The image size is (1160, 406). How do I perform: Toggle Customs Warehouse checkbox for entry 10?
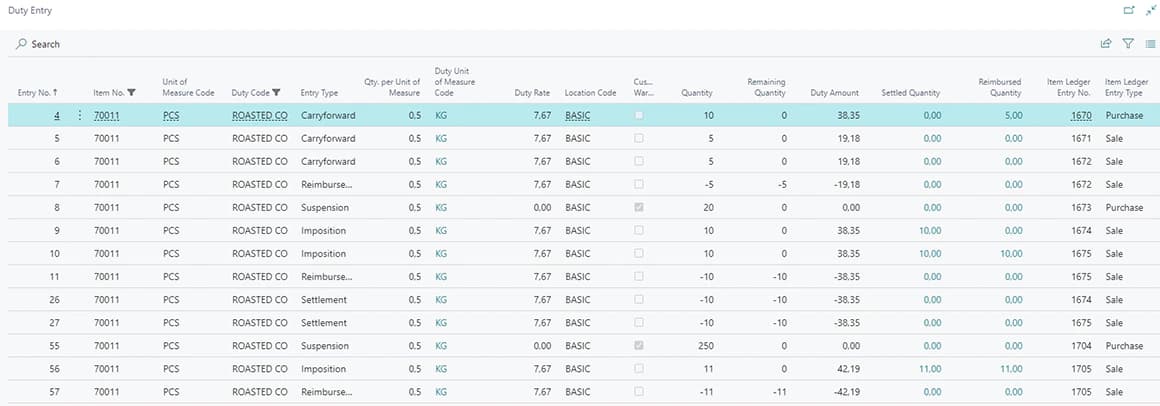tap(638, 254)
